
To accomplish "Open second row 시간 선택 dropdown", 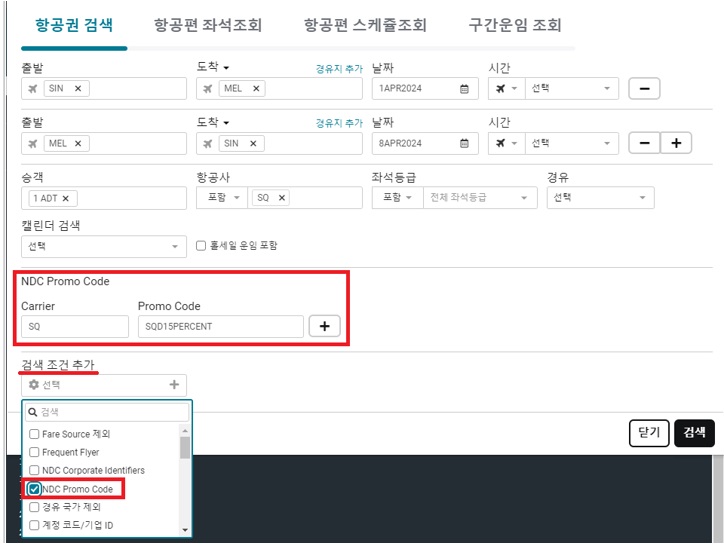I will point(572,143).
